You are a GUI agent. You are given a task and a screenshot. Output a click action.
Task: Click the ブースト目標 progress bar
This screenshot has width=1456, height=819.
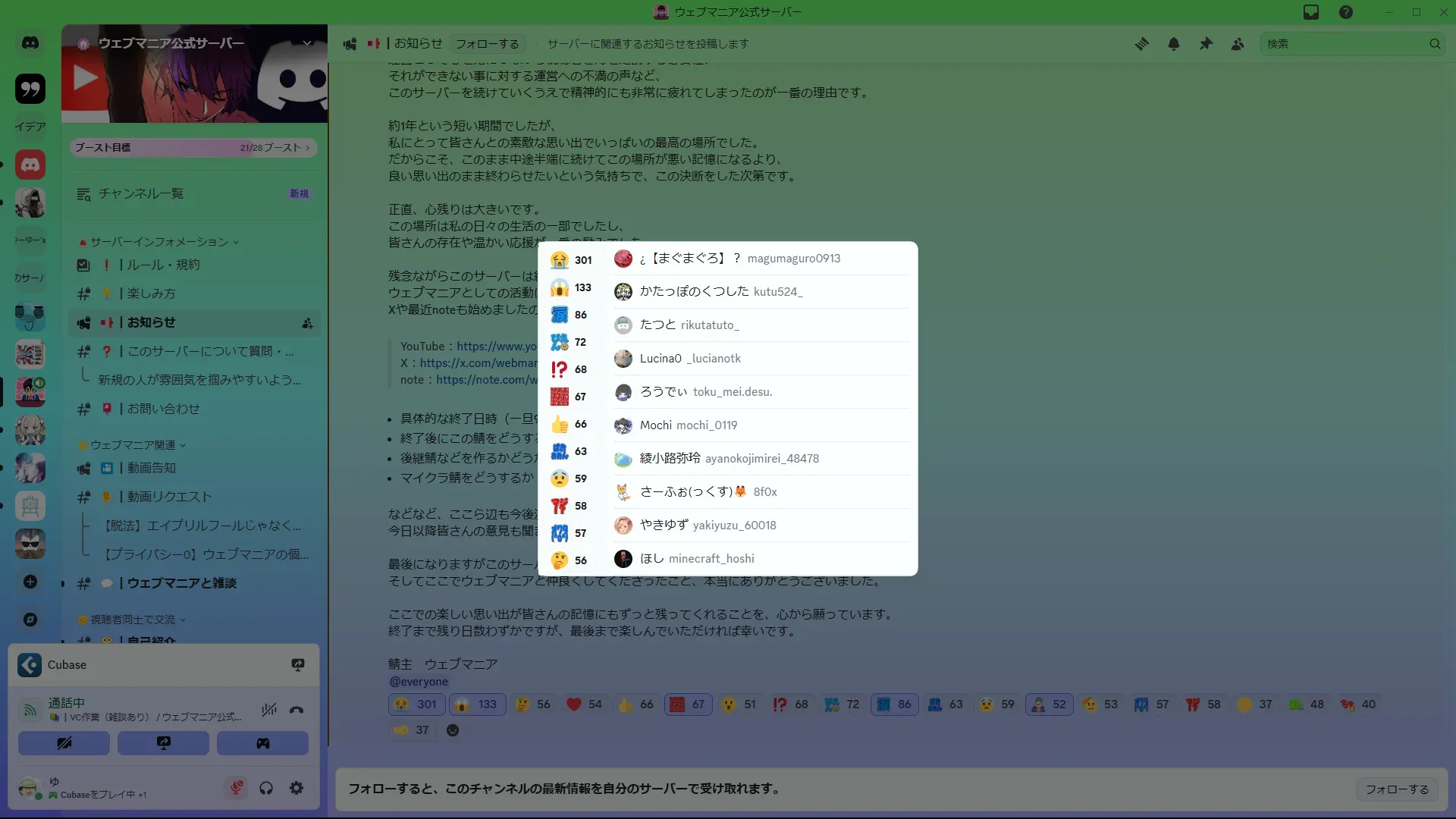click(193, 148)
